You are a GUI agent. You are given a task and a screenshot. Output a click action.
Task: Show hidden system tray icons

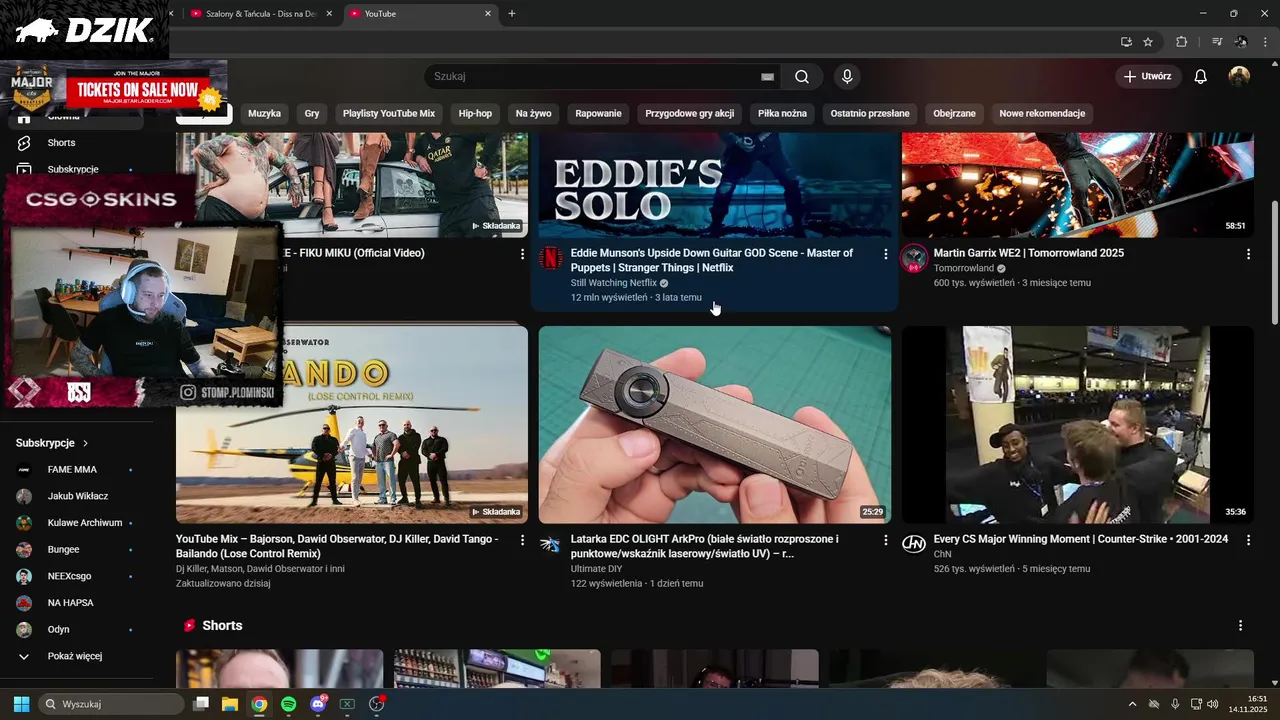coord(1132,704)
